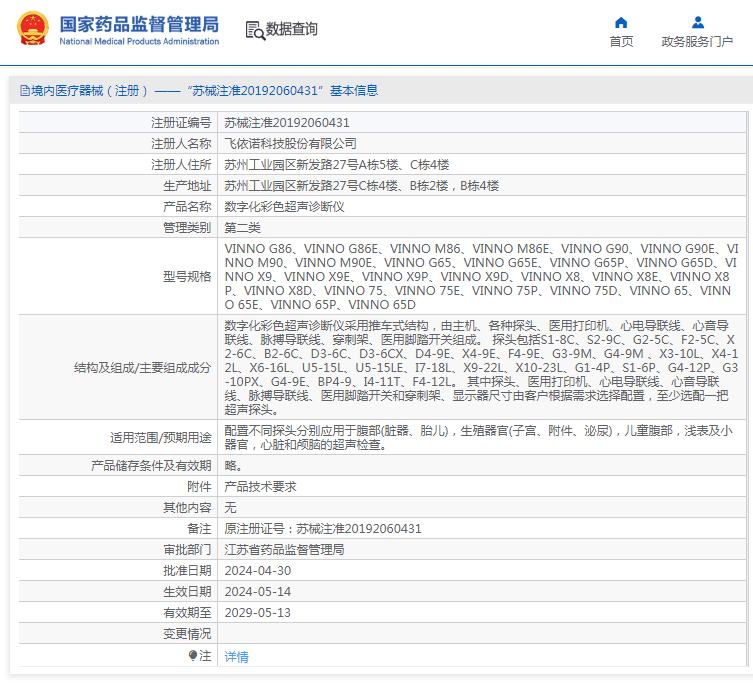753x683 pixels.
Task: Click the 有效期至 label
Action: pyautogui.click(x=187, y=613)
